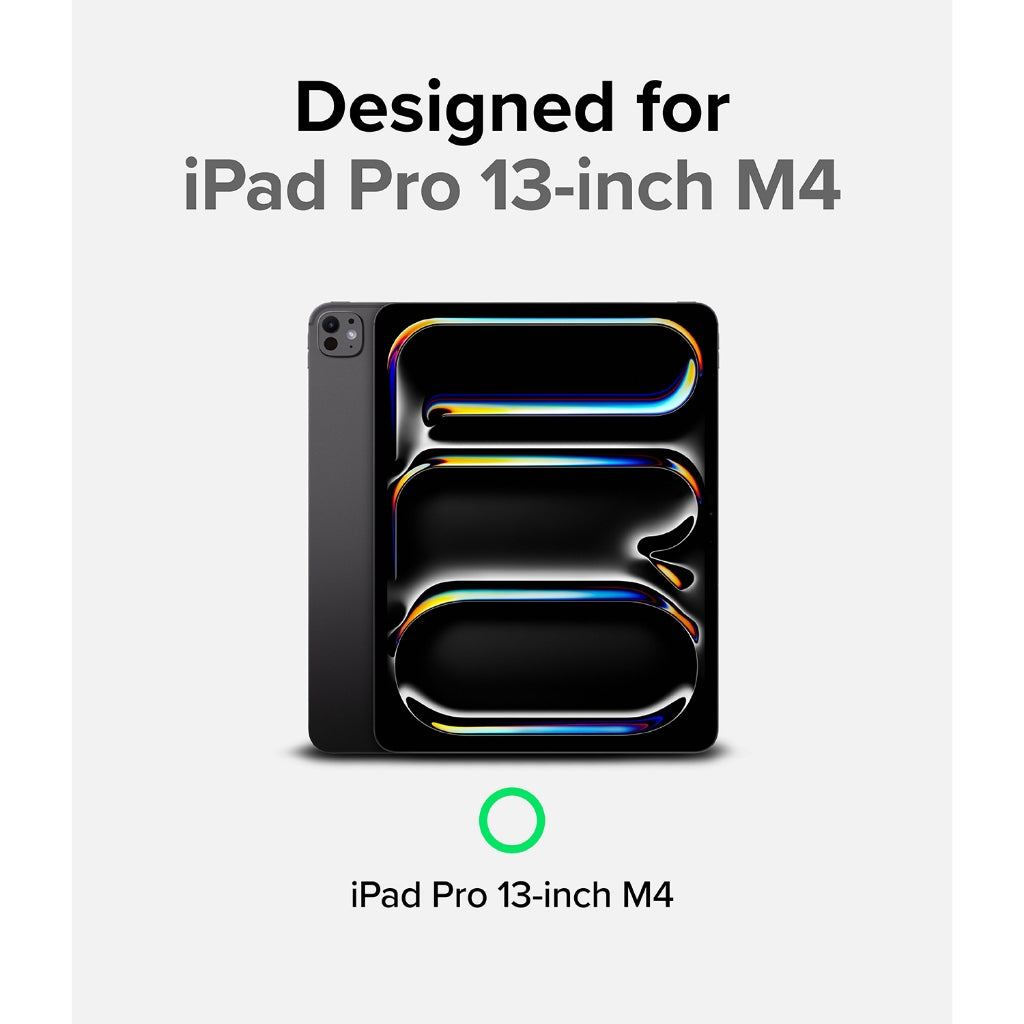Screen dimensions: 1024x1024
Task: Click the colorful glowing edge at the wallpaper bottom
Action: click(x=545, y=726)
